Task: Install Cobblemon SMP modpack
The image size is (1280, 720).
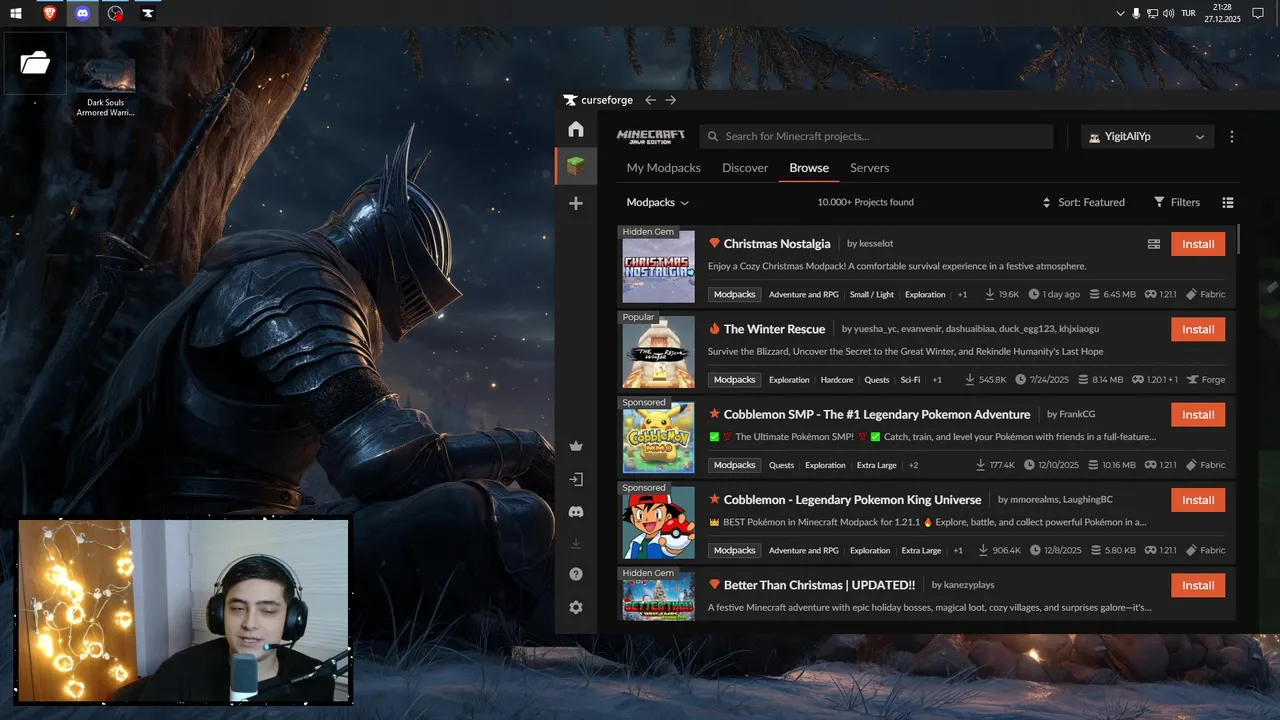Action: click(x=1198, y=415)
